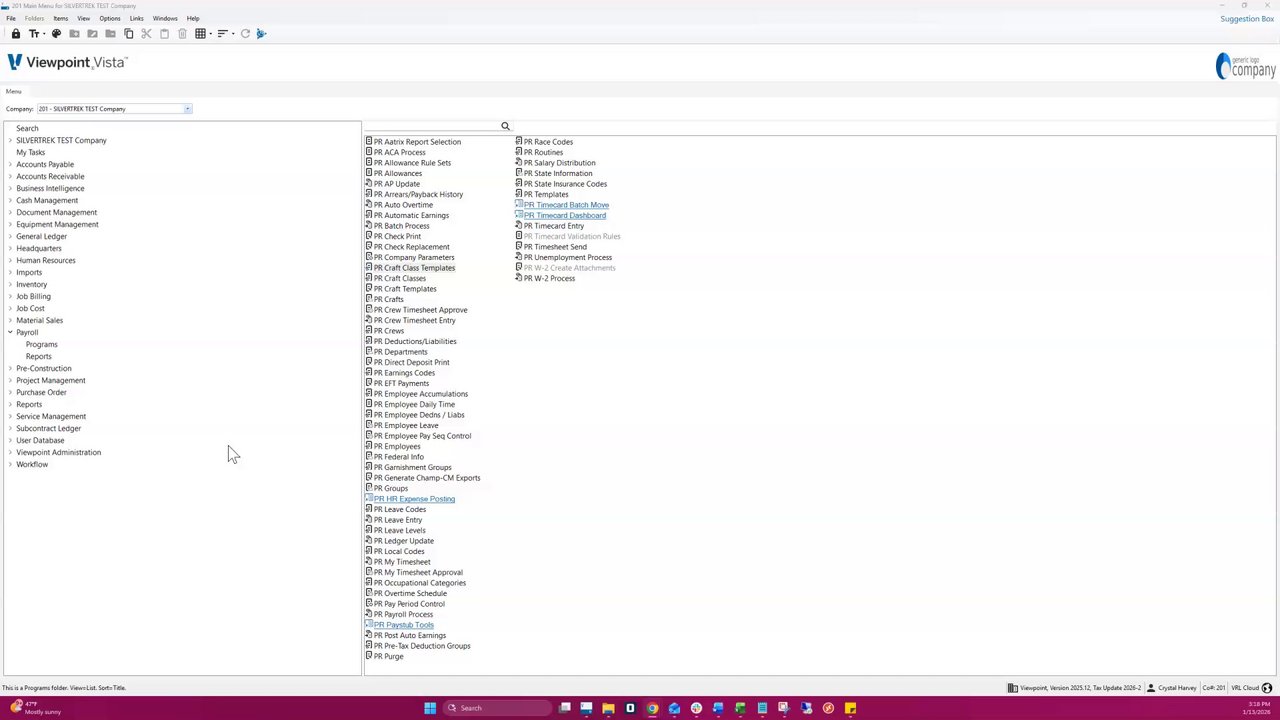Select PR Purge item
Image resolution: width=1280 pixels, height=720 pixels.
coord(388,656)
